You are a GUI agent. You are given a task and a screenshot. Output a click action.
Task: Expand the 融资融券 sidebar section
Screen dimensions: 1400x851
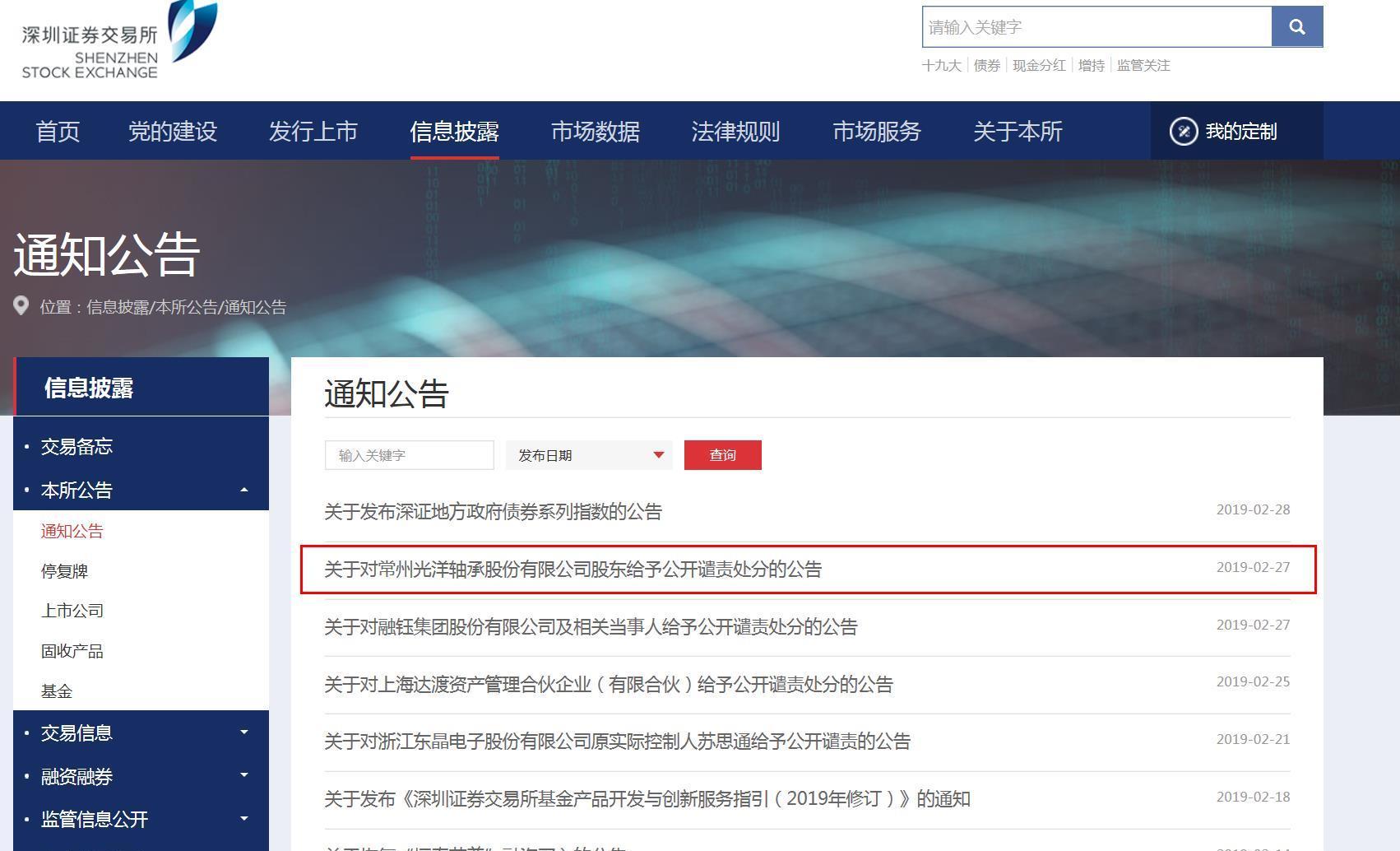click(141, 776)
